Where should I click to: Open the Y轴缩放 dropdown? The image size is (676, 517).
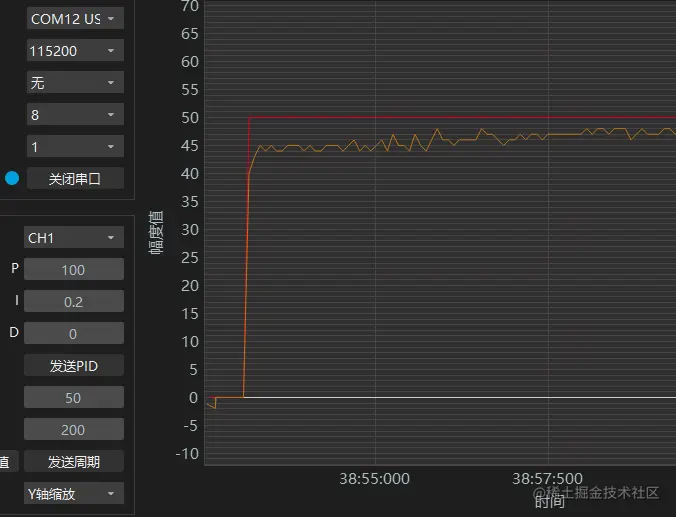tap(74, 494)
